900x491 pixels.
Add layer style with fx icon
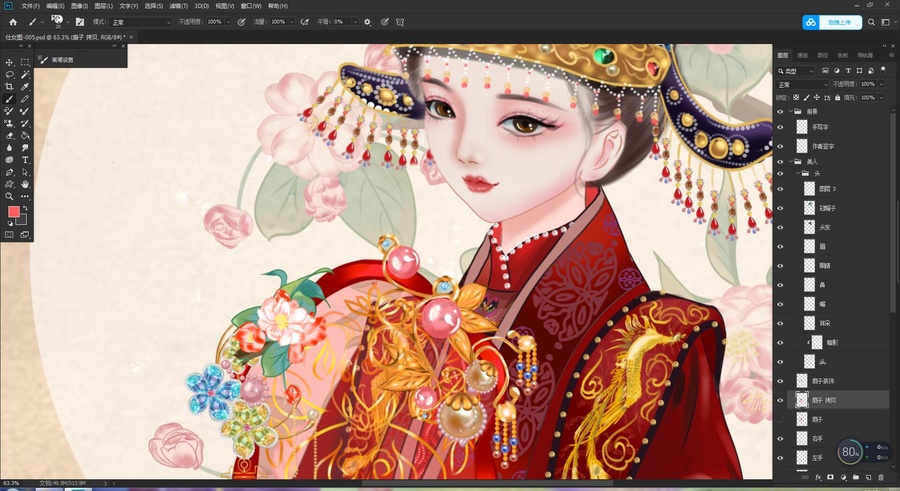(818, 477)
